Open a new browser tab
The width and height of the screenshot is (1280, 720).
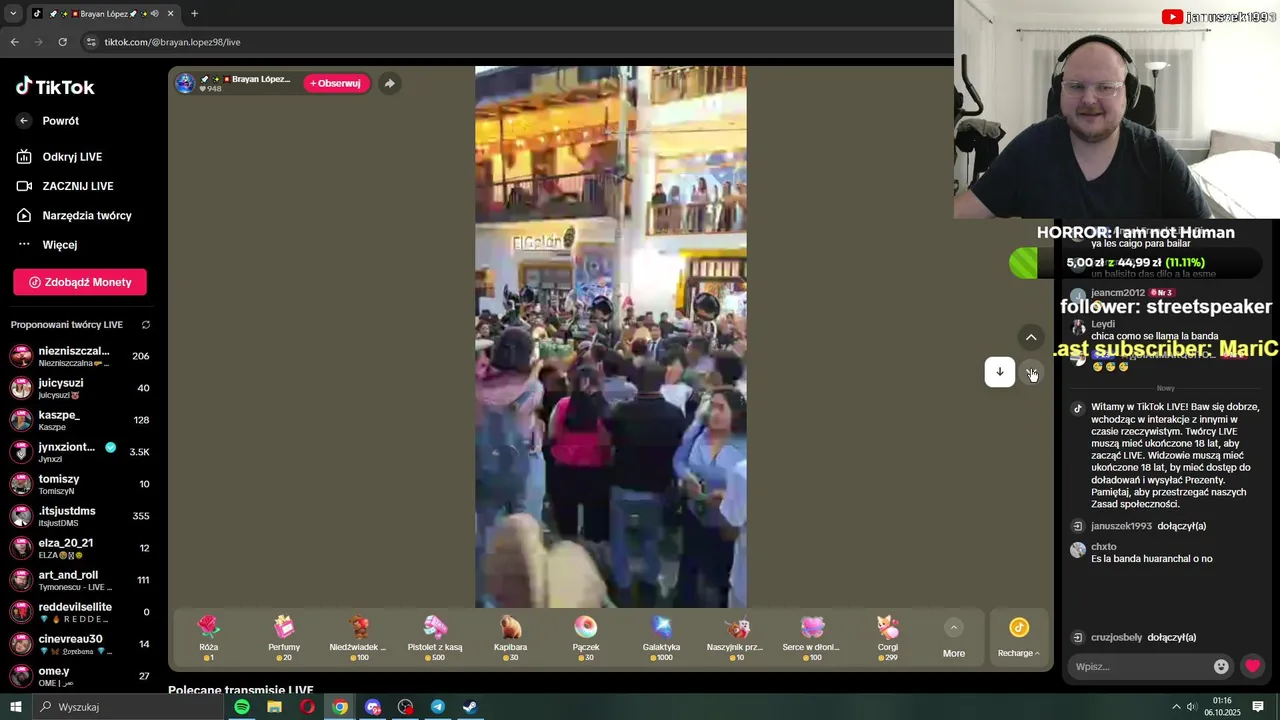click(x=194, y=14)
